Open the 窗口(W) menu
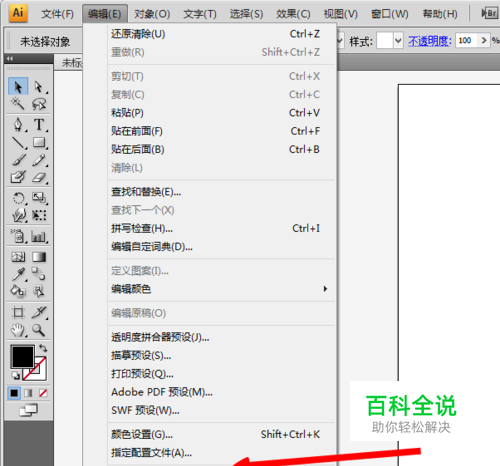 coord(390,14)
